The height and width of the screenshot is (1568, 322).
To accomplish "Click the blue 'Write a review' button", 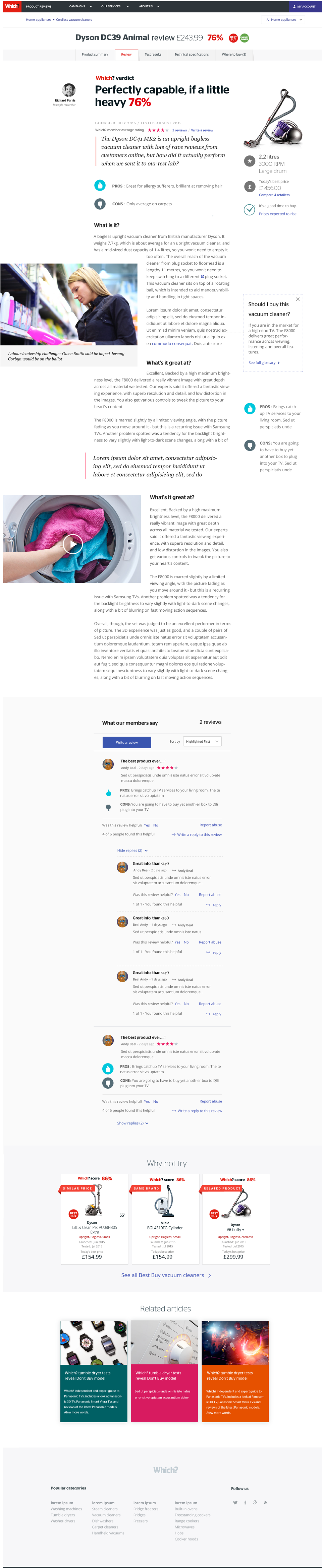I will tap(127, 742).
